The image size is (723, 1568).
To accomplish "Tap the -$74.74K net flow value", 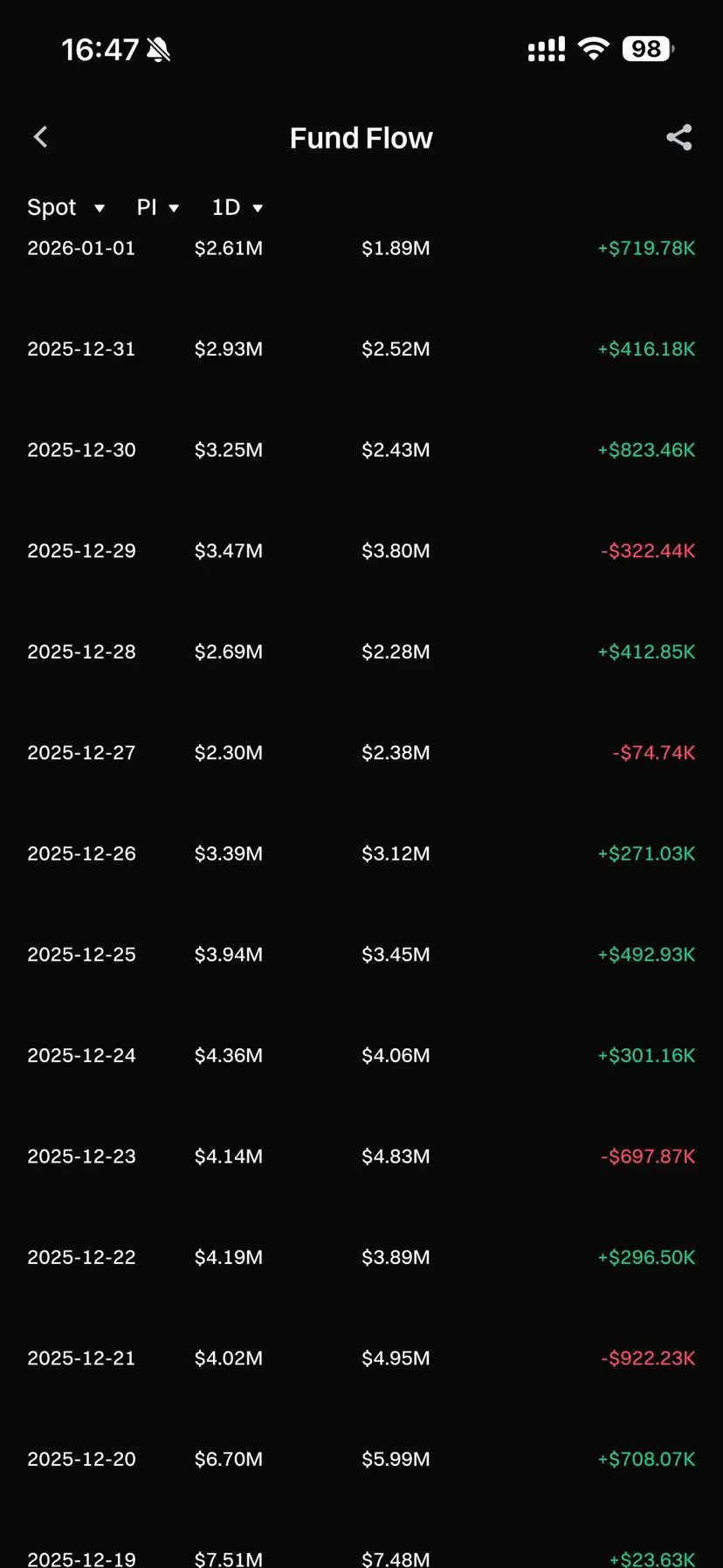I will click(x=653, y=753).
